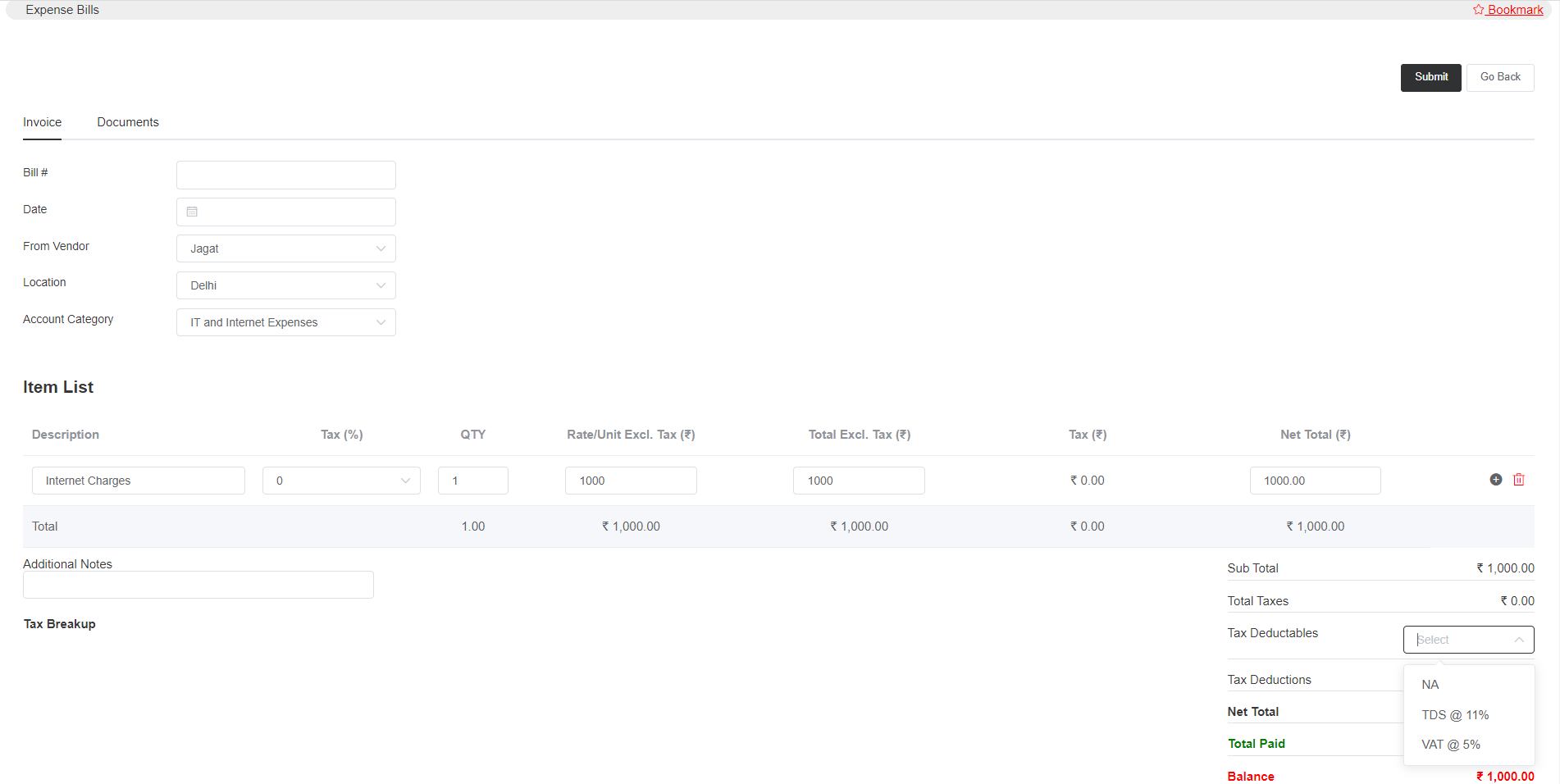
Task: Click the From Vendor dropdown chevron
Action: [x=381, y=248]
